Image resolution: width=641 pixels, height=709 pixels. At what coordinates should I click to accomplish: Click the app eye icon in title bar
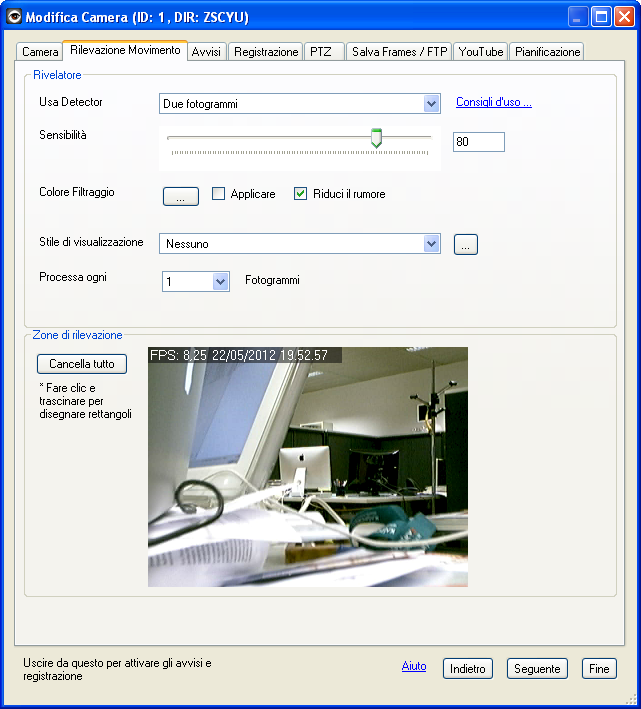pyautogui.click(x=14, y=17)
